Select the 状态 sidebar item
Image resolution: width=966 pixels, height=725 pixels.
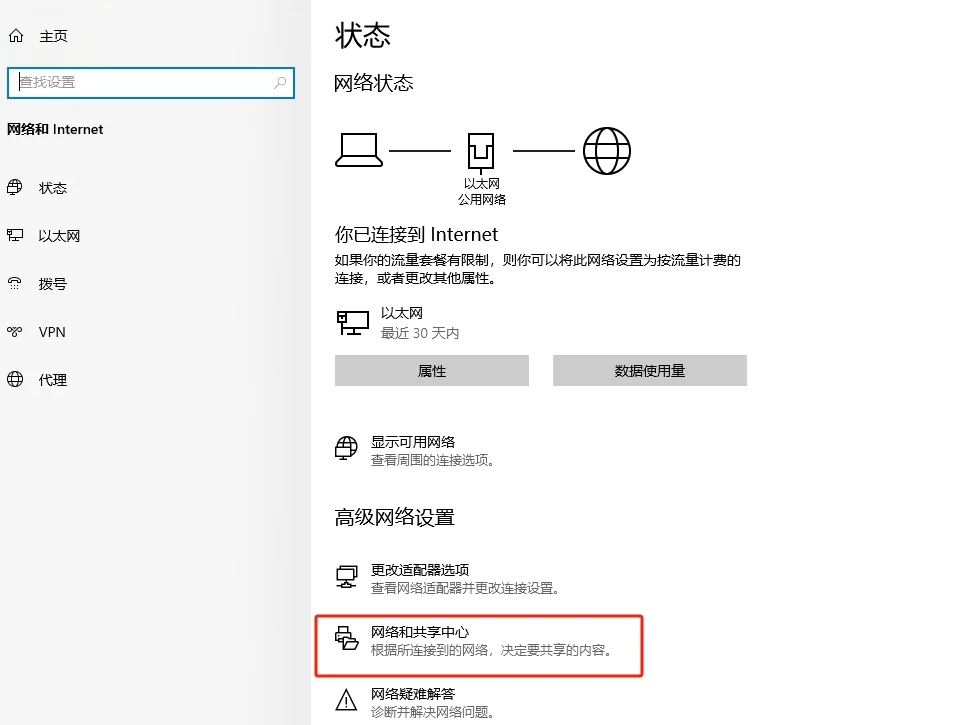[53, 188]
